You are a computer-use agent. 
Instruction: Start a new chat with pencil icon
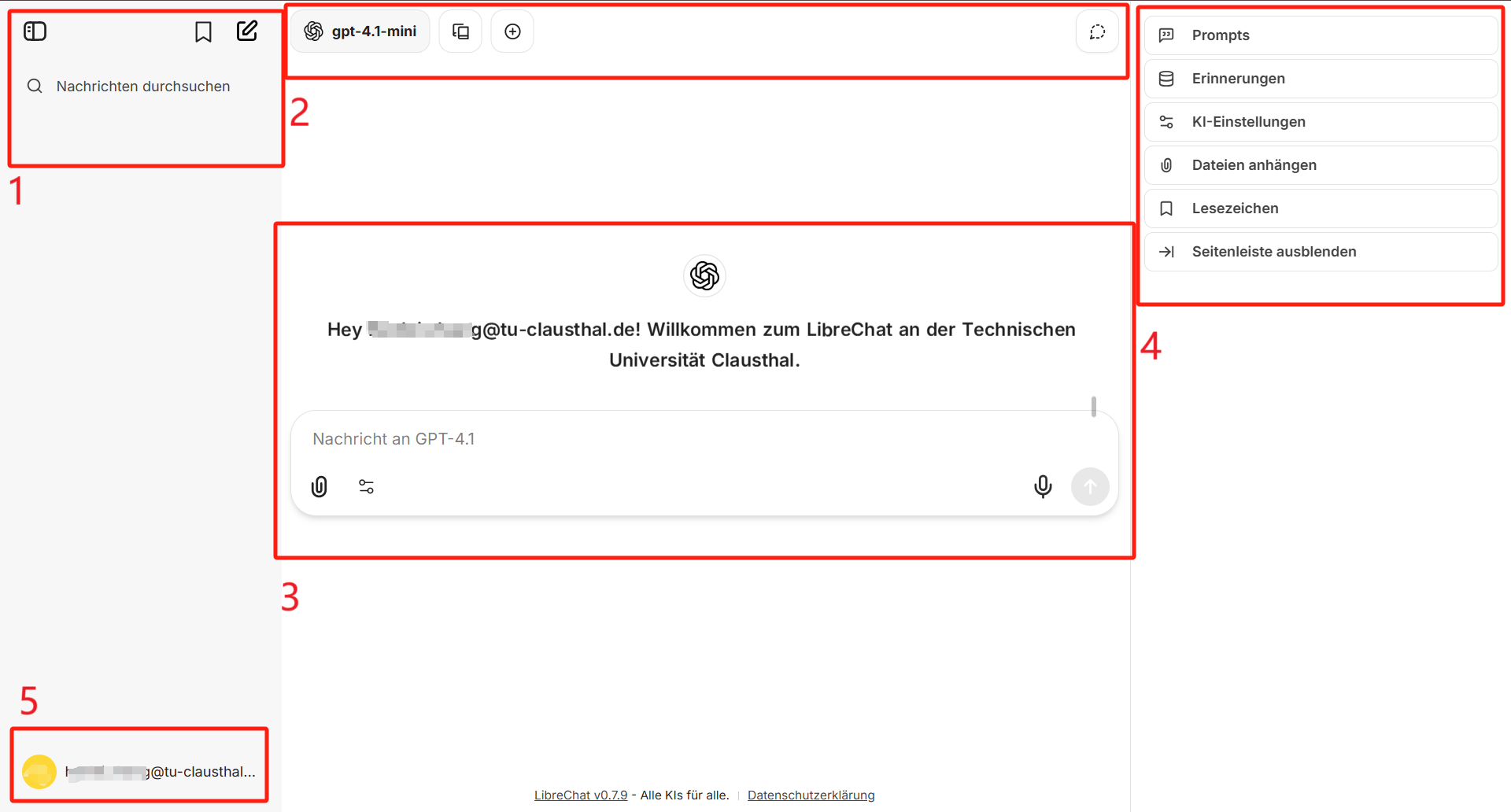pos(247,31)
